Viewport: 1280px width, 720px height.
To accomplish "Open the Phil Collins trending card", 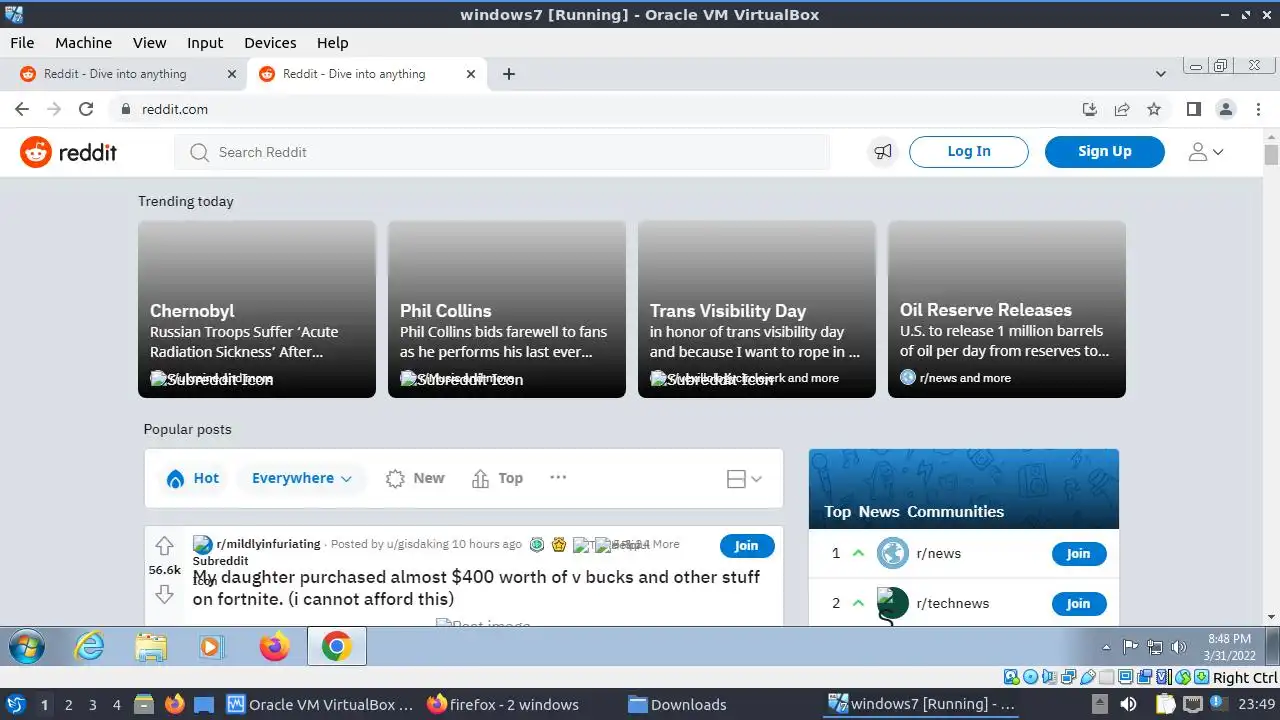I will click(x=507, y=309).
